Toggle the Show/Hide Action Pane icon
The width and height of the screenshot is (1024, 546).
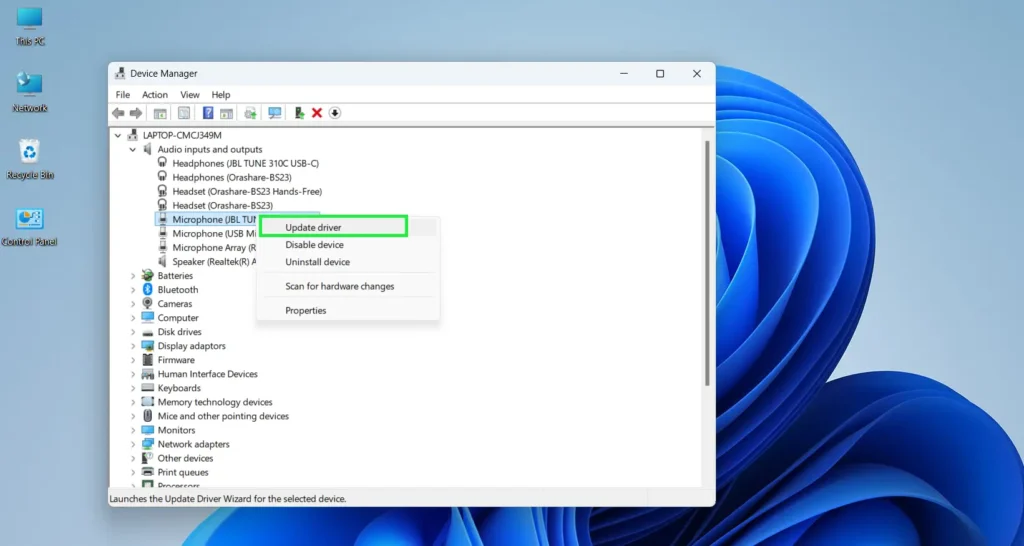226,113
